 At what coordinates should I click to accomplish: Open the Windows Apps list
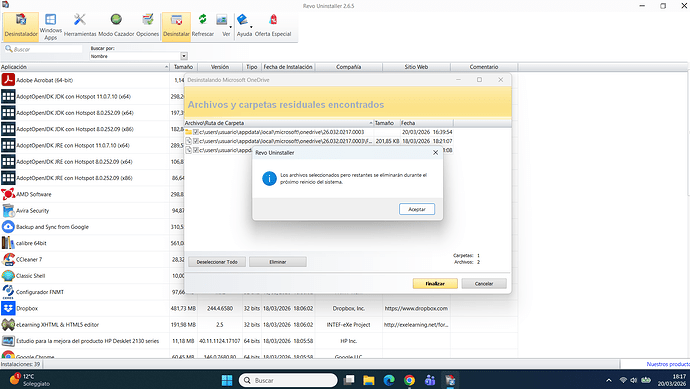[x=51, y=26]
